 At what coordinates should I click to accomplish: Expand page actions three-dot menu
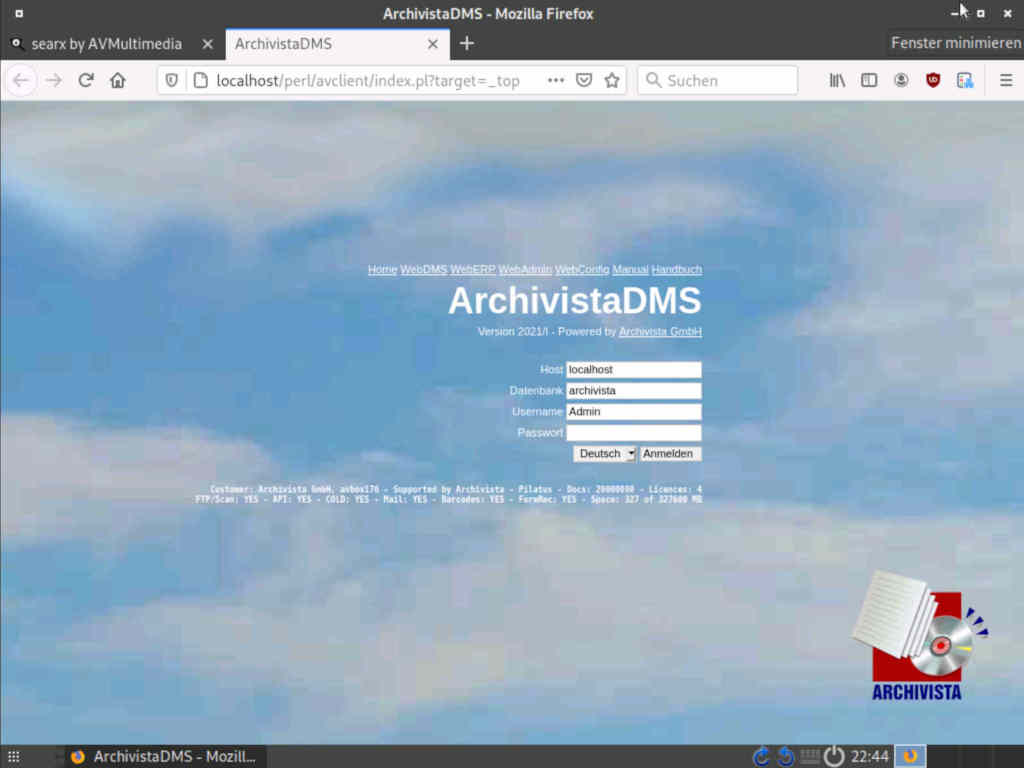point(556,81)
